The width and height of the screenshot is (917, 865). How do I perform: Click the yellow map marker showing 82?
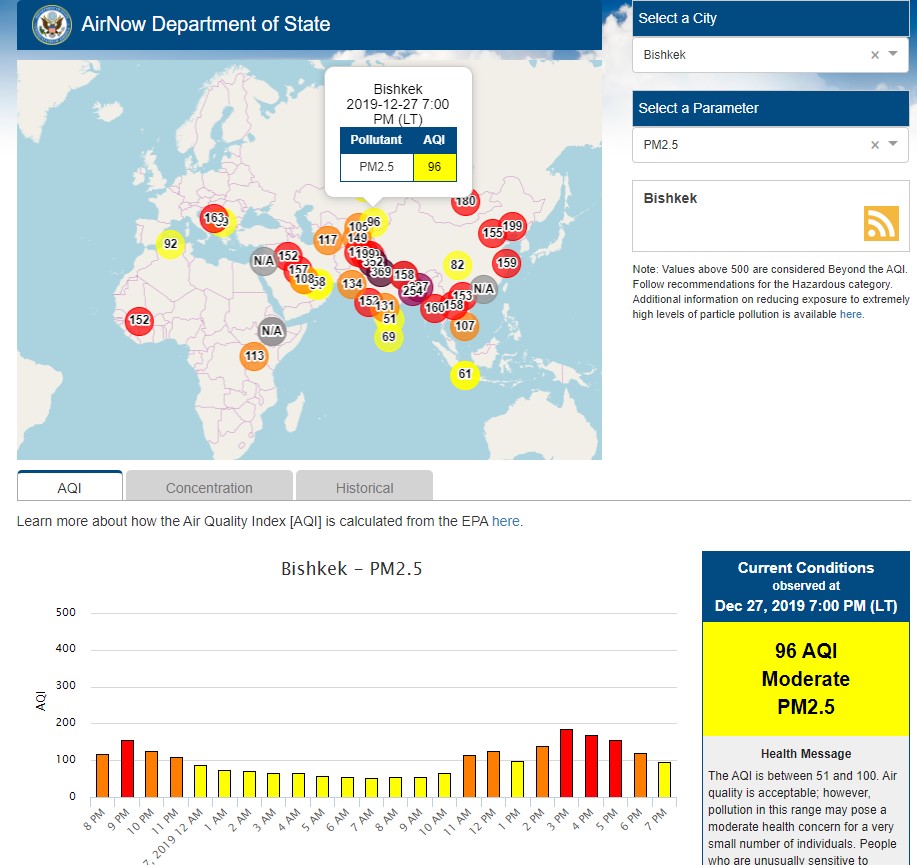pos(457,265)
